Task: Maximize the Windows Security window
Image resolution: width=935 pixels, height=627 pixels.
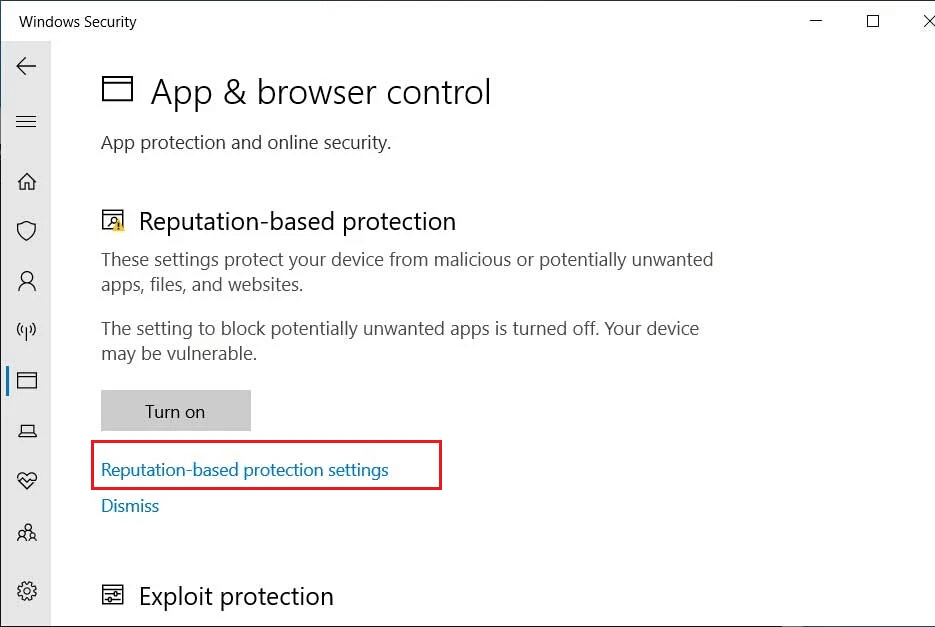Action: tap(873, 21)
